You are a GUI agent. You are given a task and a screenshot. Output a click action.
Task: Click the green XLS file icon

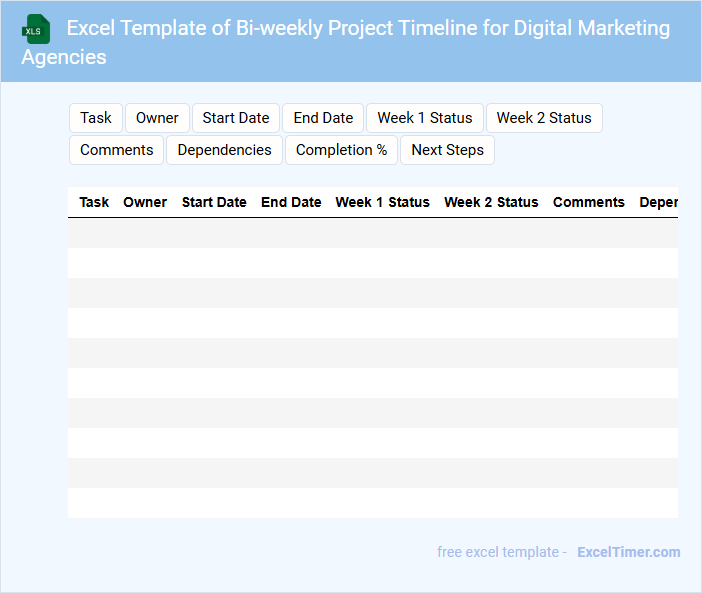35,29
